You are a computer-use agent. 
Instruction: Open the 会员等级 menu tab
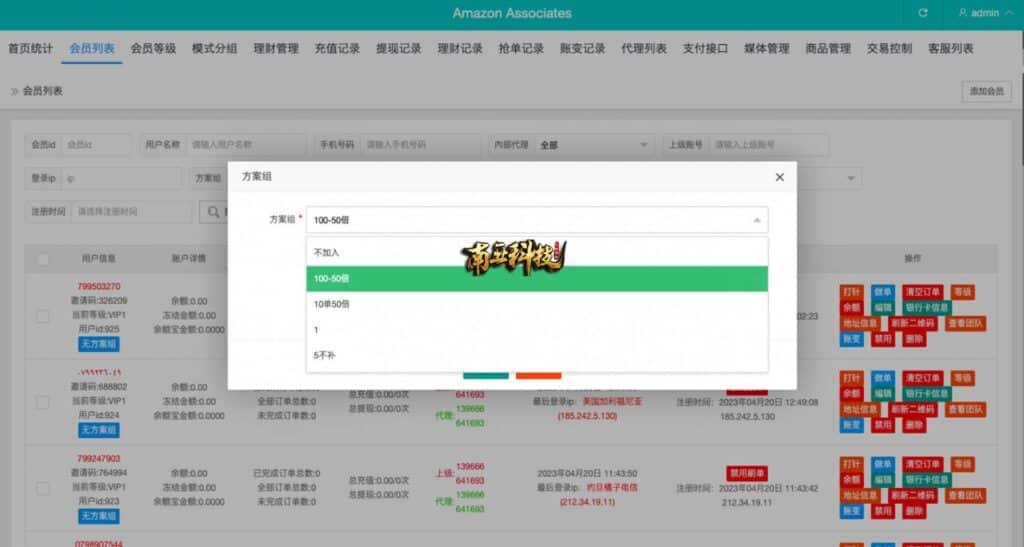coord(153,48)
